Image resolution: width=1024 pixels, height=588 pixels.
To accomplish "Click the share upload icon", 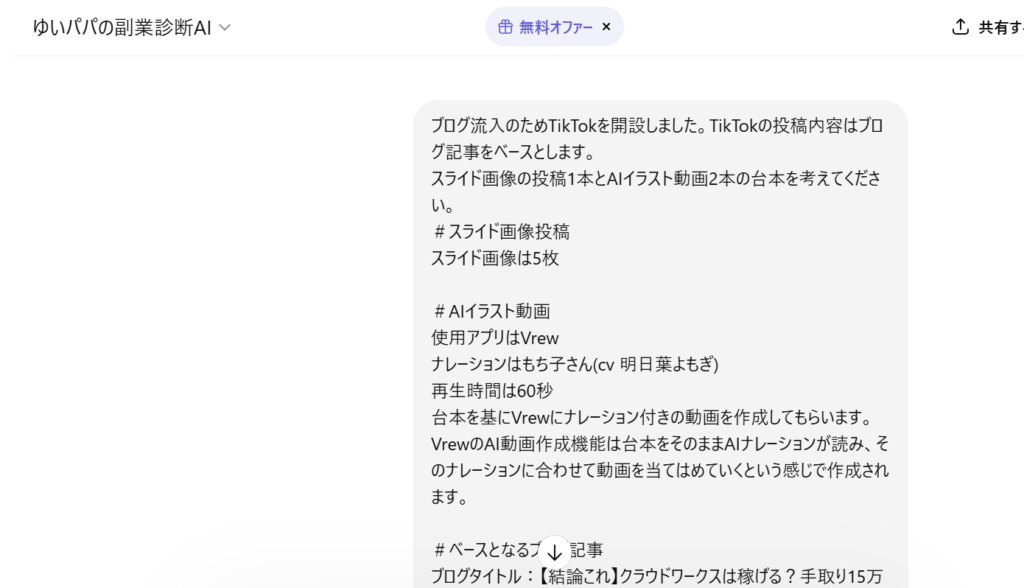I will 960,27.
